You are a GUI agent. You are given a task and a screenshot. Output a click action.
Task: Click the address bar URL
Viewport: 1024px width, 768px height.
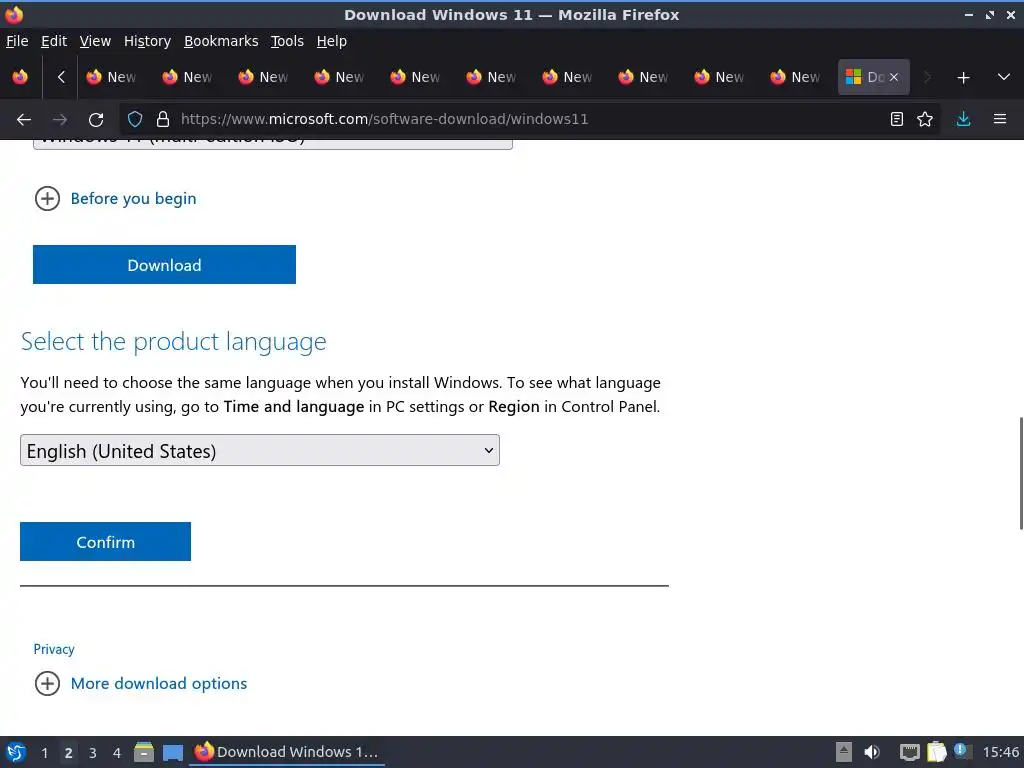point(385,119)
